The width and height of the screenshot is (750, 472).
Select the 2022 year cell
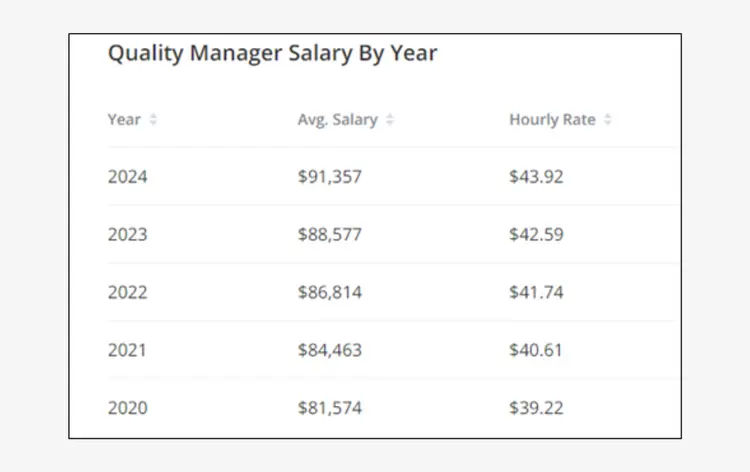(128, 292)
